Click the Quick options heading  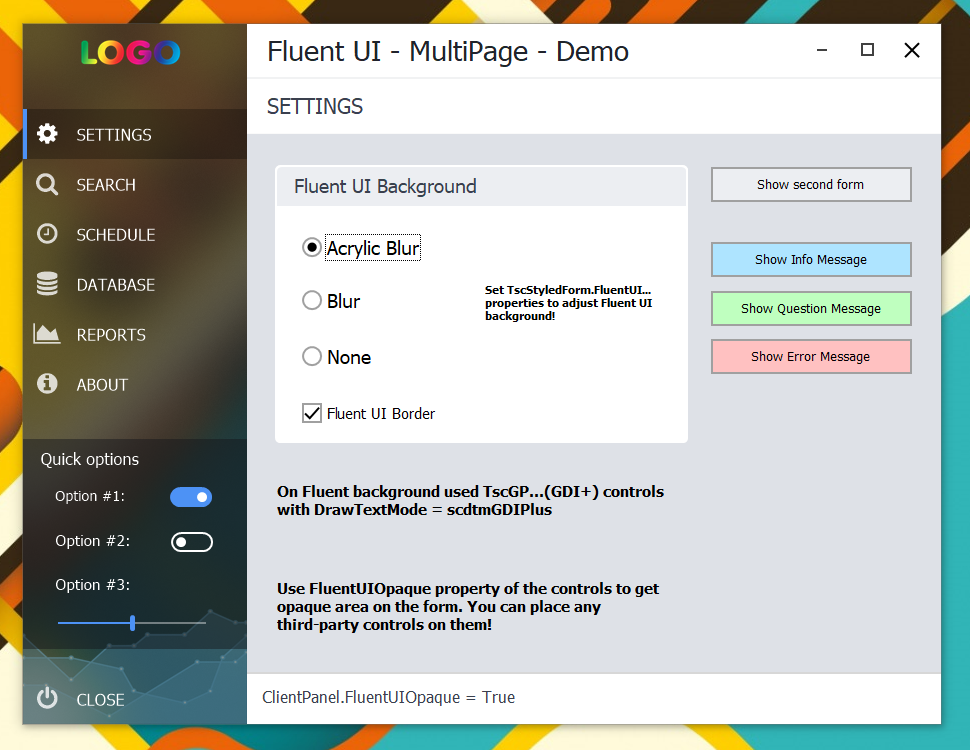[x=90, y=459]
